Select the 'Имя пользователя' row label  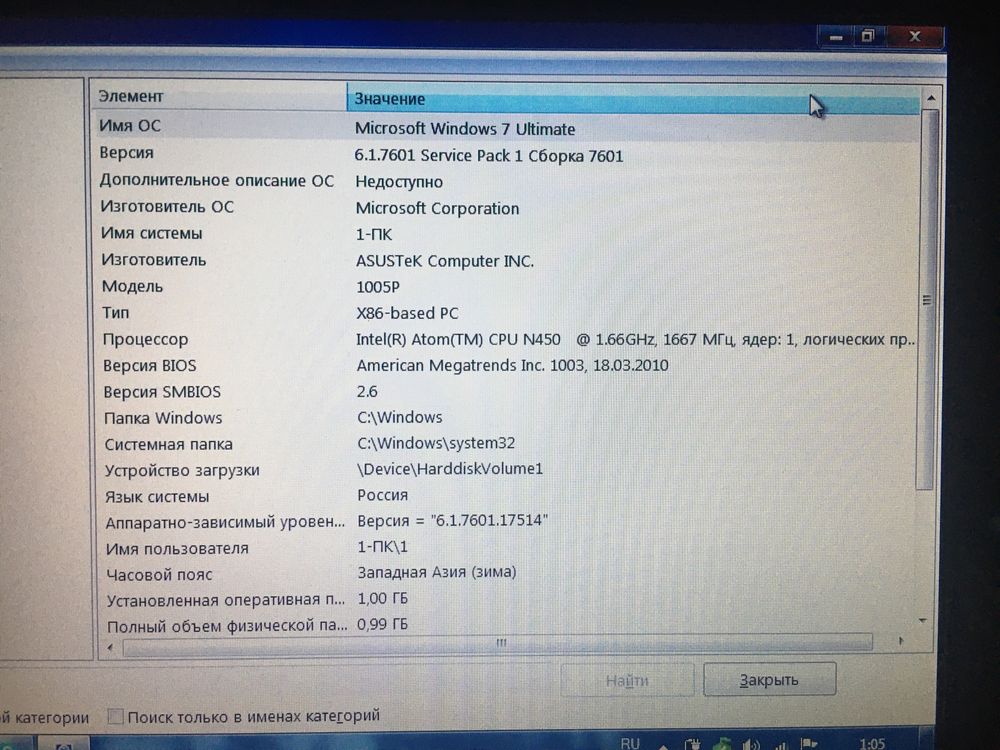(x=177, y=548)
